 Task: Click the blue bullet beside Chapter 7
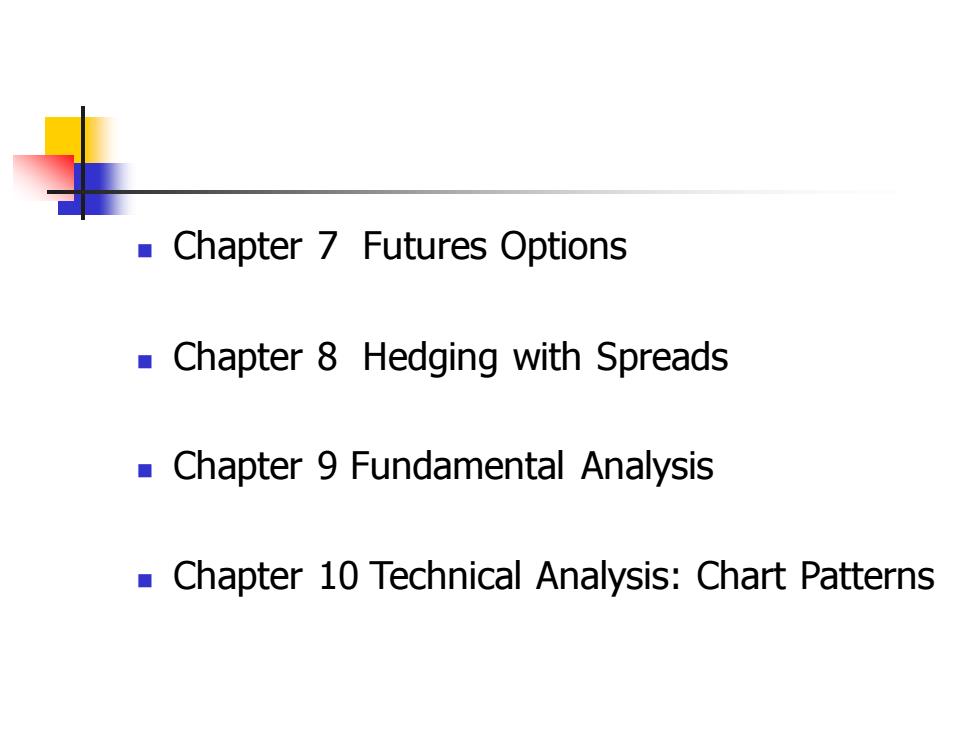[145, 251]
